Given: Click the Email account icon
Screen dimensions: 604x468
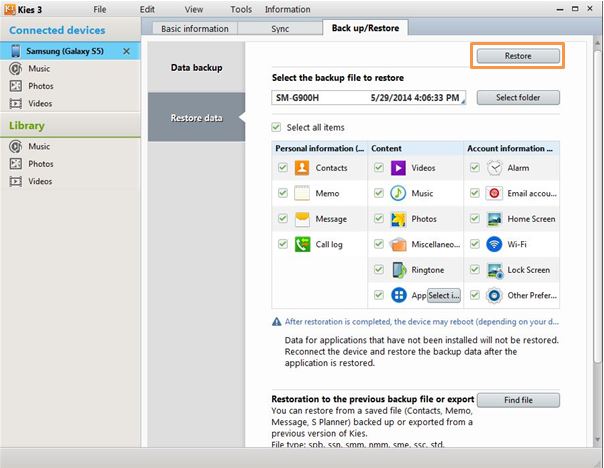Looking at the screenshot, I should click(494, 193).
